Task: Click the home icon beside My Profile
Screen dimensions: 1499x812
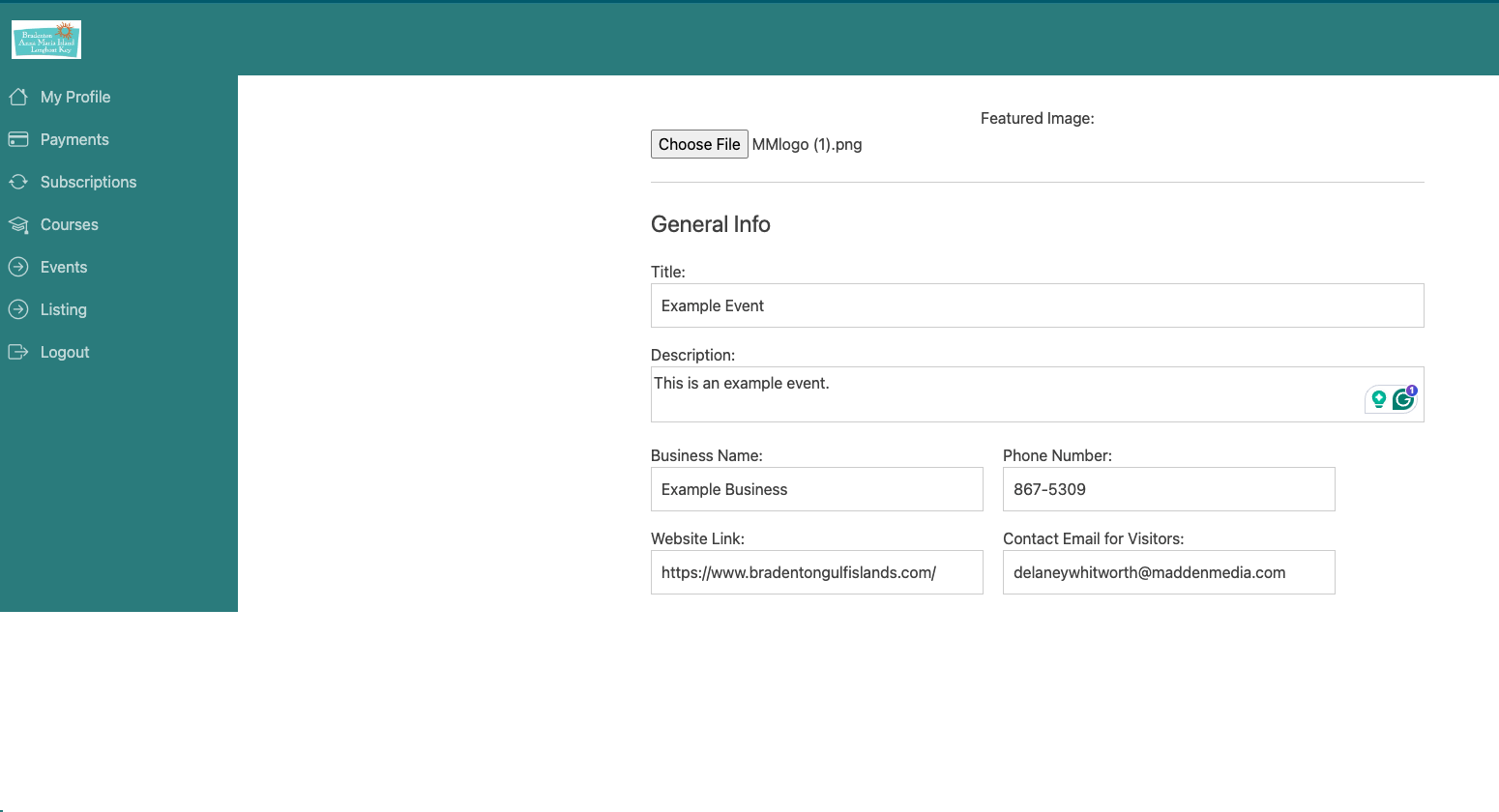Action: [18, 97]
